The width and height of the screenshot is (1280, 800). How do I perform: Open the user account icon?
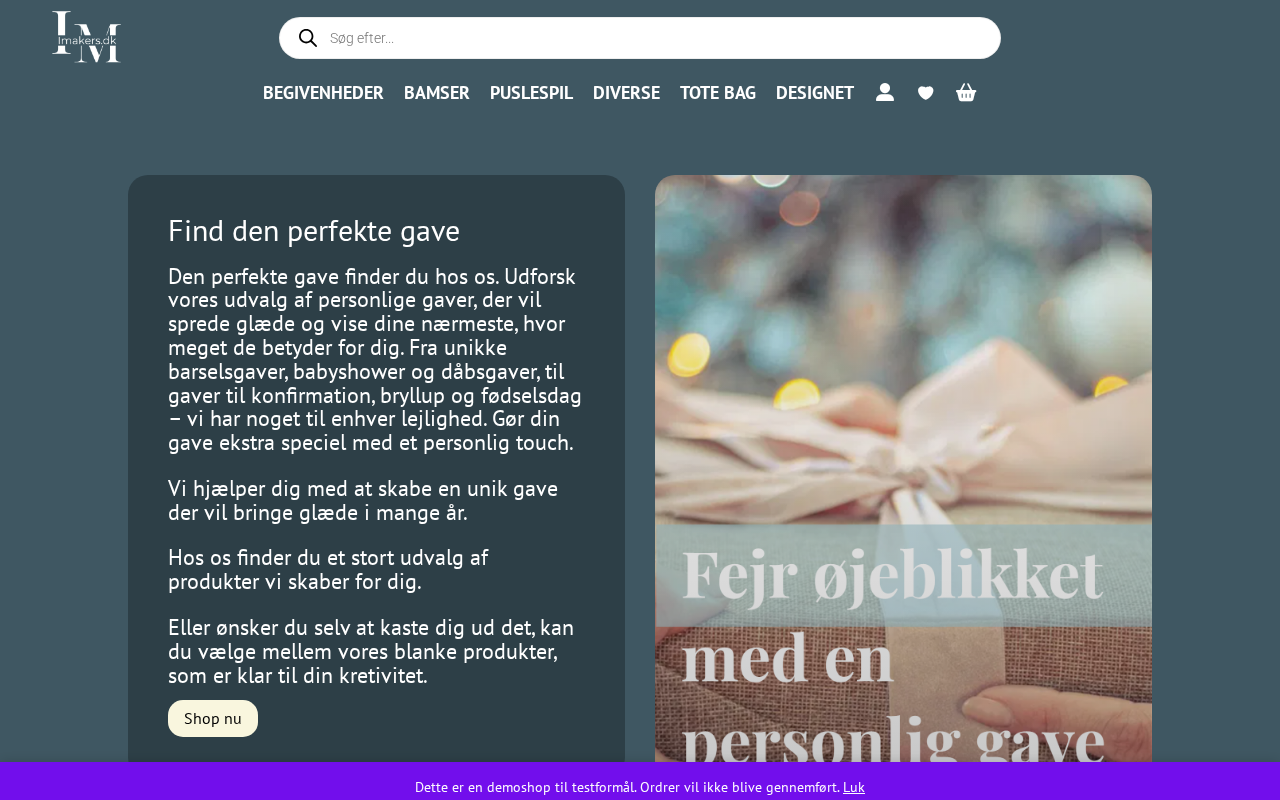coord(885,92)
